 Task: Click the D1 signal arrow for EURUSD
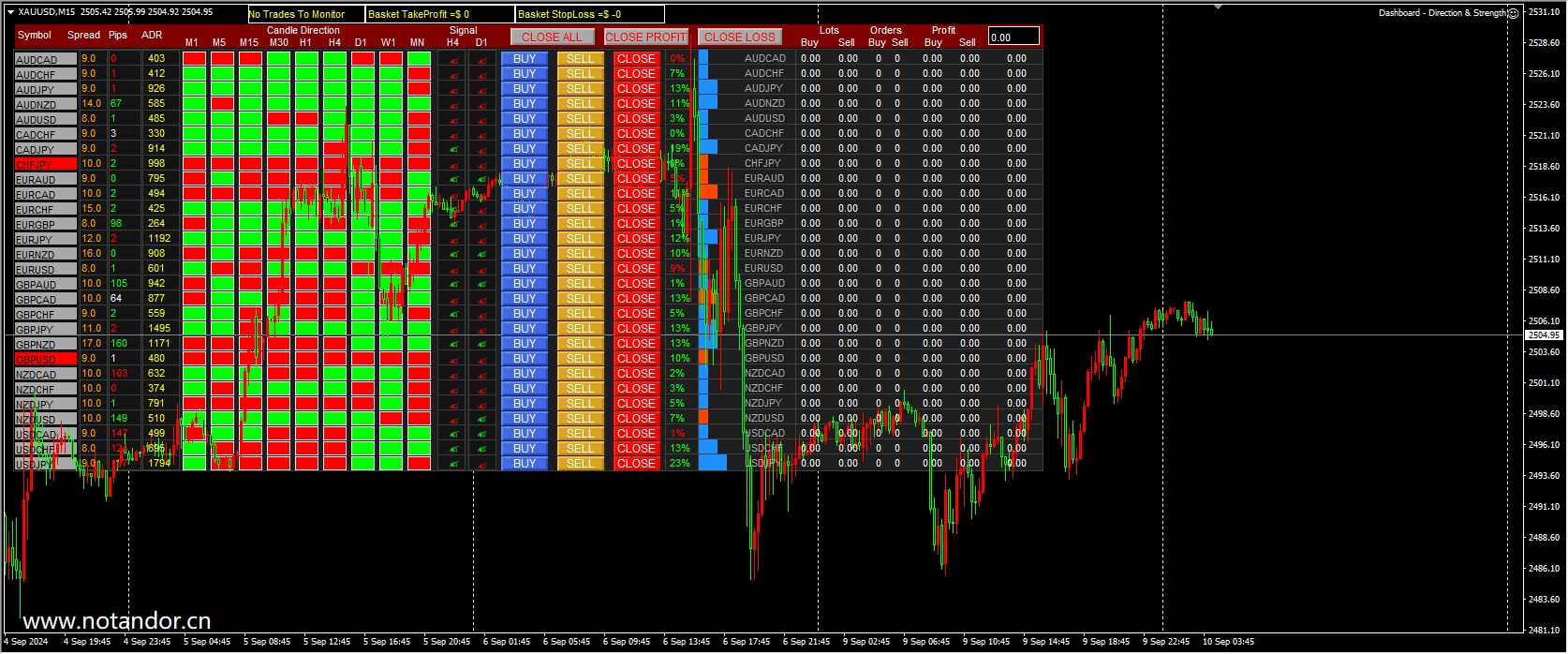pos(481,269)
